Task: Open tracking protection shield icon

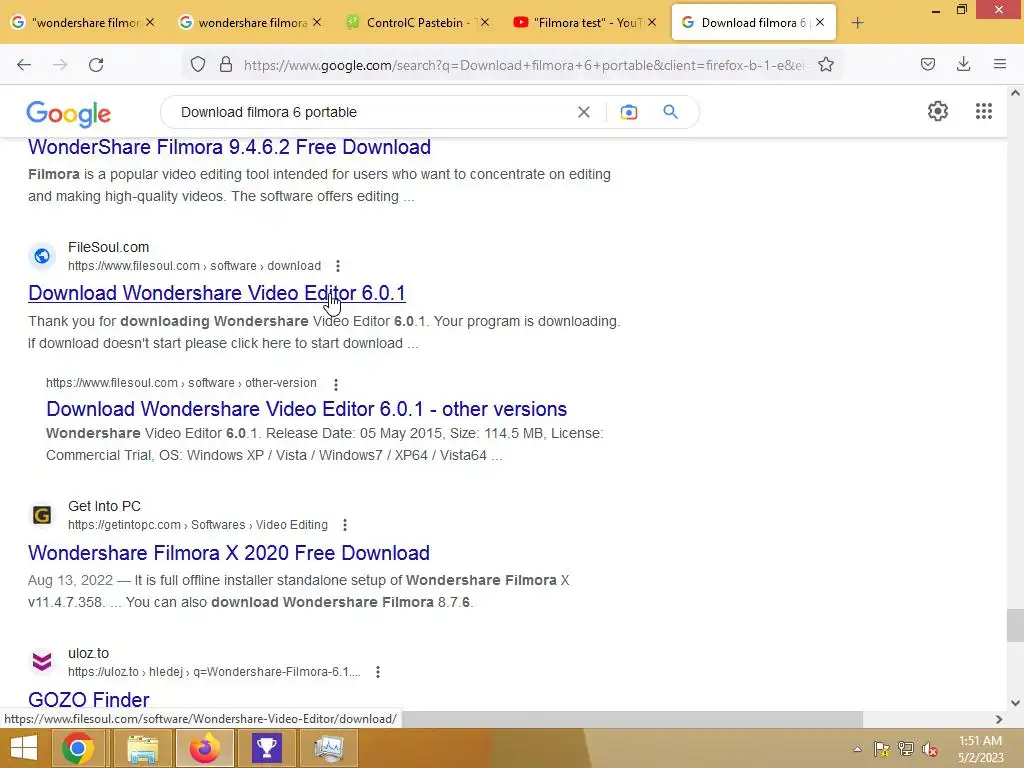Action: (198, 64)
